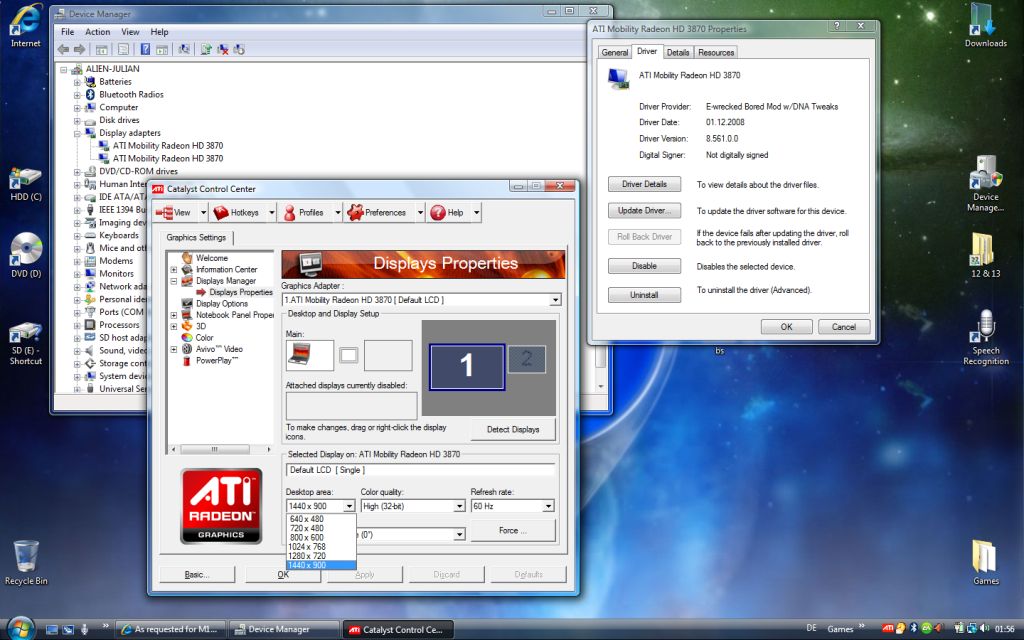
Task: Select the Graphics Settings tab
Action: click(196, 238)
